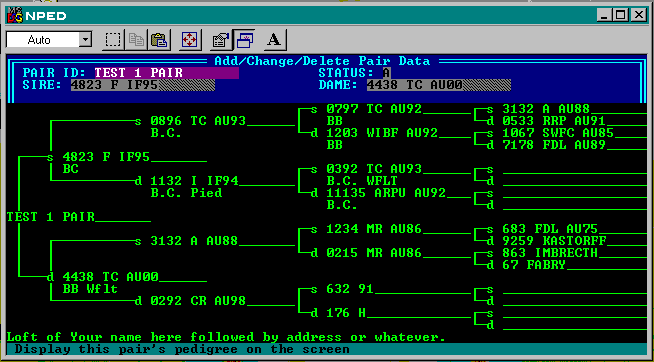The image size is (654, 362).
Task: Select pedigree entry 683 FDL AU75
Action: (550, 229)
